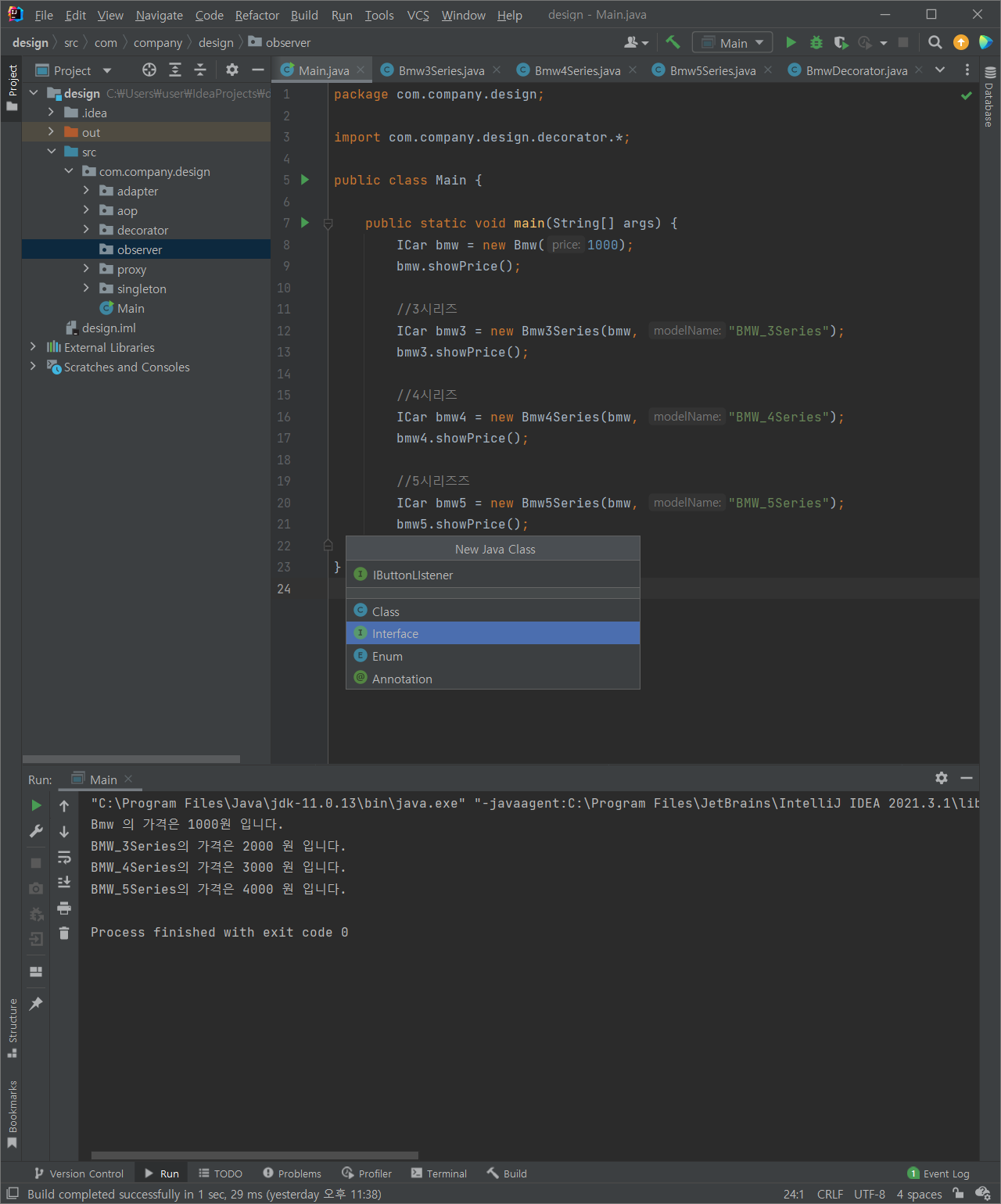
Task: Open the Bookmarks side panel
Action: (x=12, y=1114)
